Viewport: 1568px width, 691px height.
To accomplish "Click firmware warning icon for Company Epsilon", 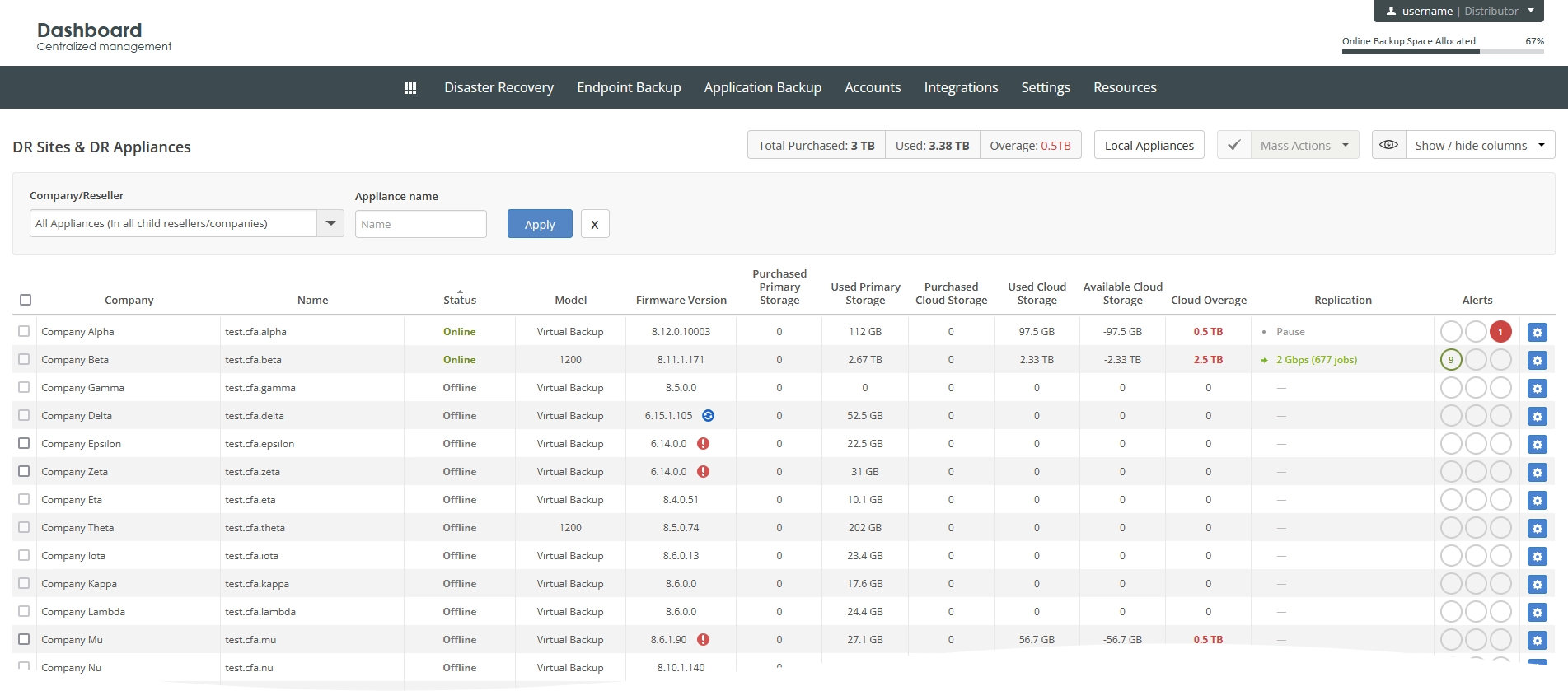I will [x=703, y=444].
